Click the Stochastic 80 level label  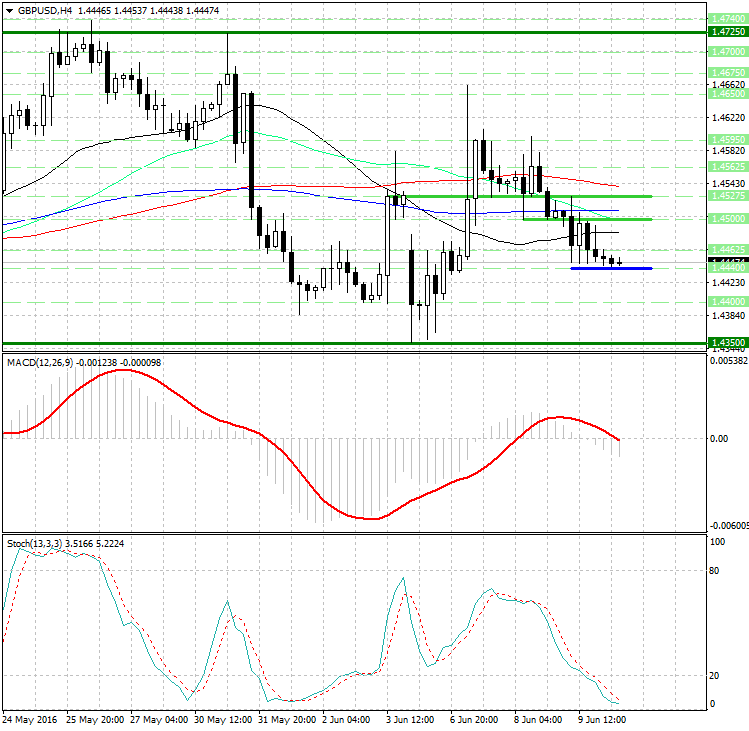click(x=715, y=571)
